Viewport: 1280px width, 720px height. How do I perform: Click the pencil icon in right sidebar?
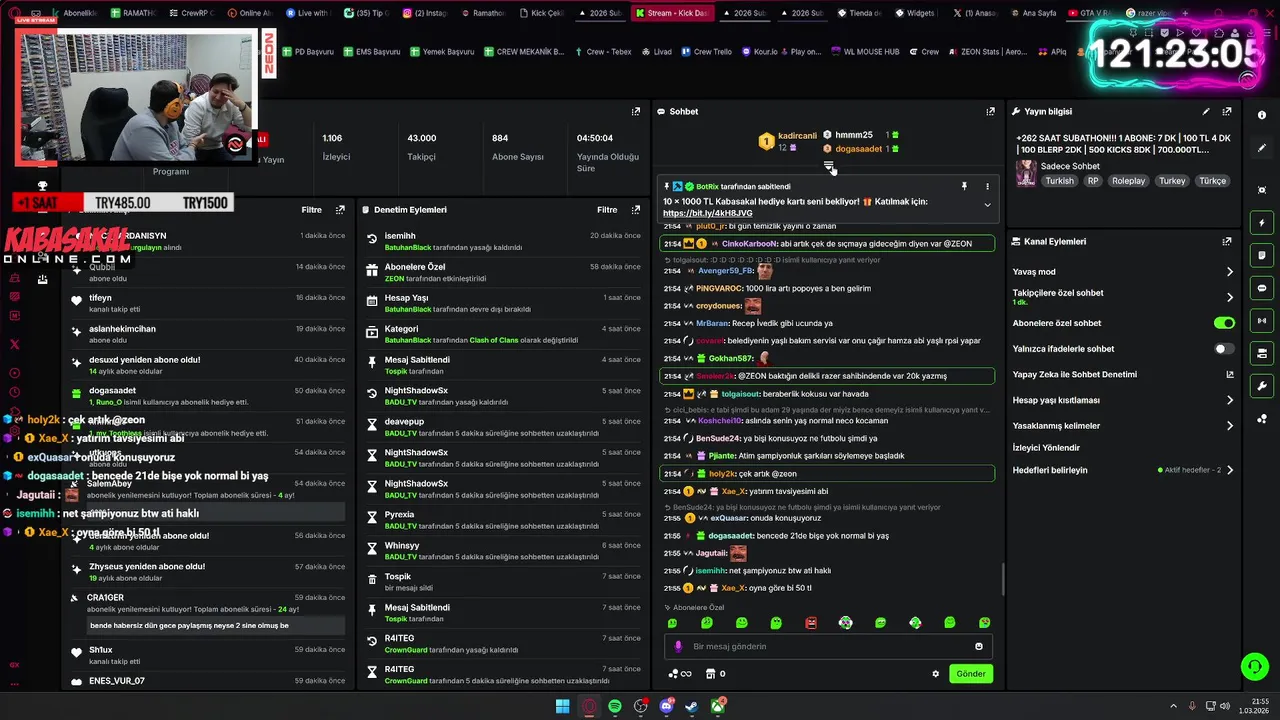click(1262, 148)
